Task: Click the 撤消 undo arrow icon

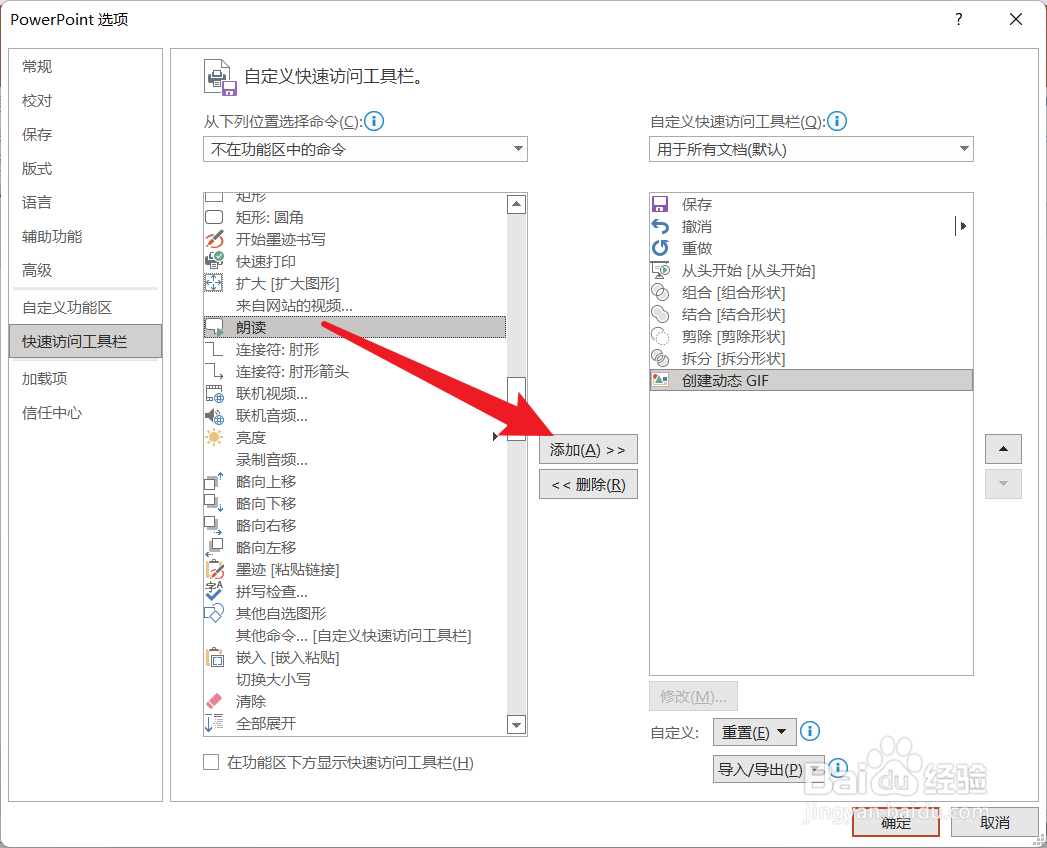Action: (x=660, y=226)
